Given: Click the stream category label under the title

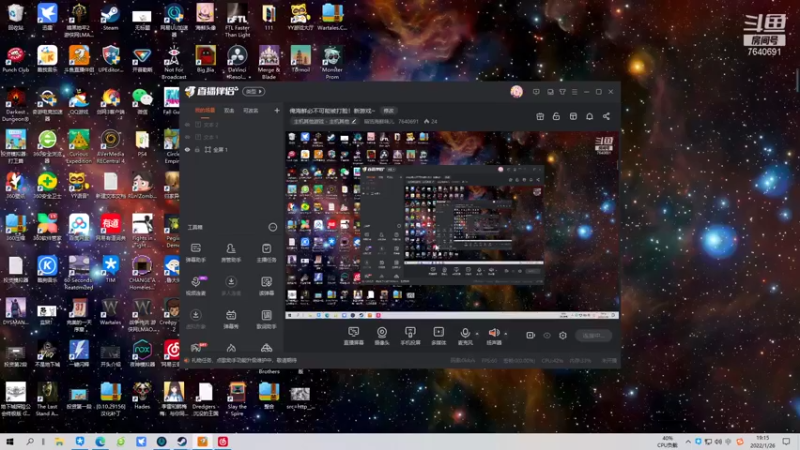Looking at the screenshot, I should click(x=321, y=121).
